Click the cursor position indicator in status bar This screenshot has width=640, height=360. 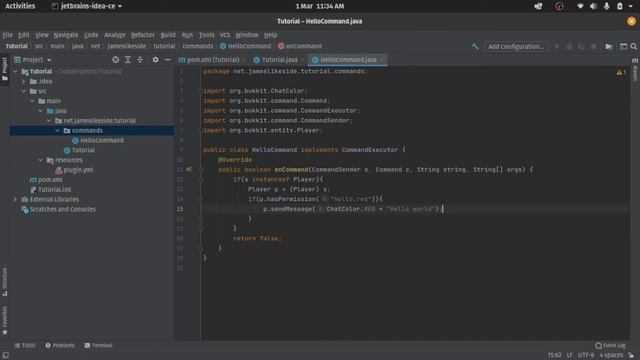(554, 355)
